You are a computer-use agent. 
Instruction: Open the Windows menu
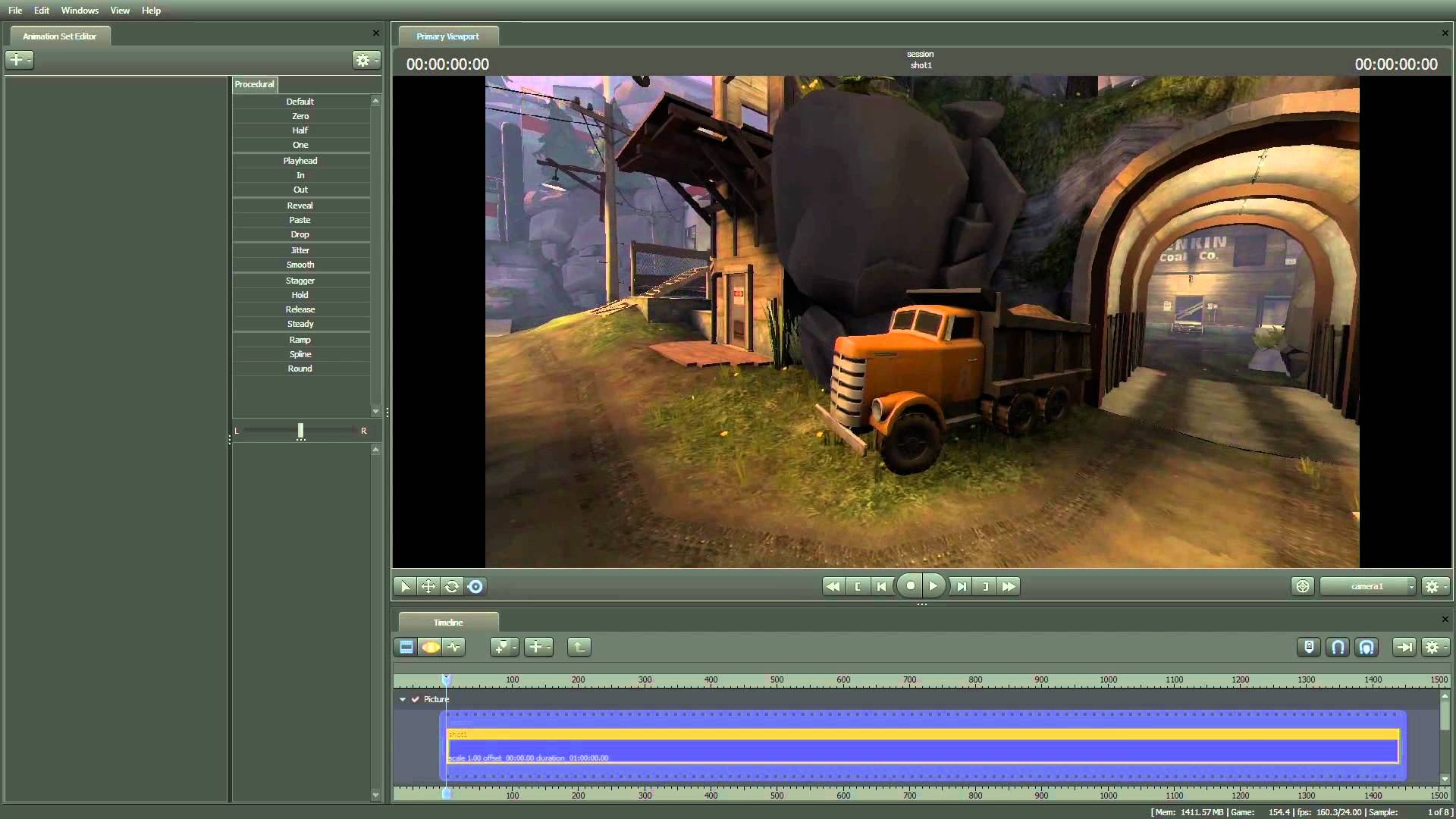(80, 11)
